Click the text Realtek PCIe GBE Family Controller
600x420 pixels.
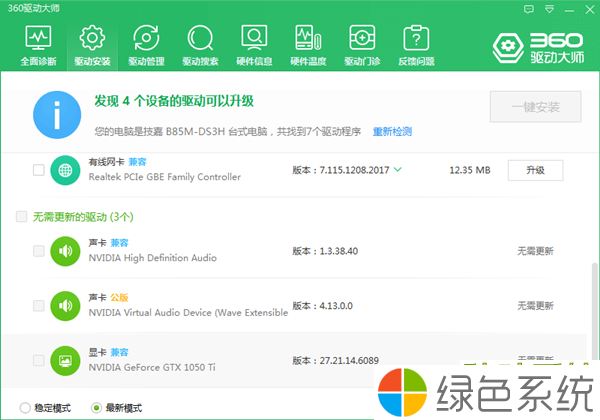165,177
